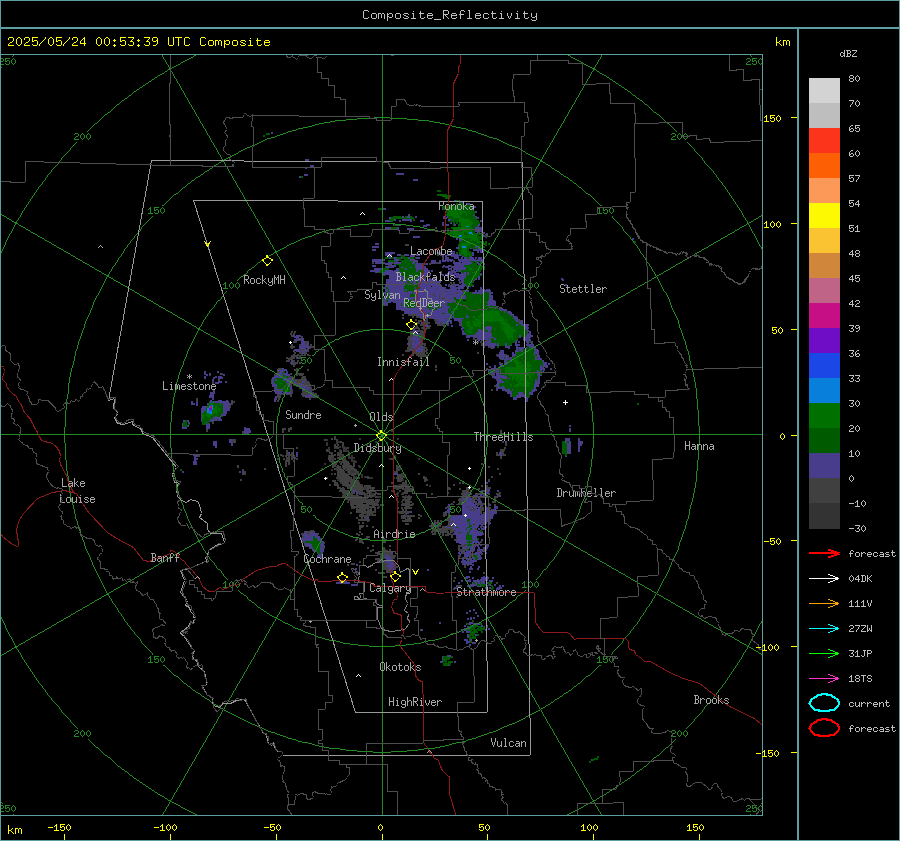Click the Okotoks city label
The width and height of the screenshot is (900, 841).
tap(400, 667)
